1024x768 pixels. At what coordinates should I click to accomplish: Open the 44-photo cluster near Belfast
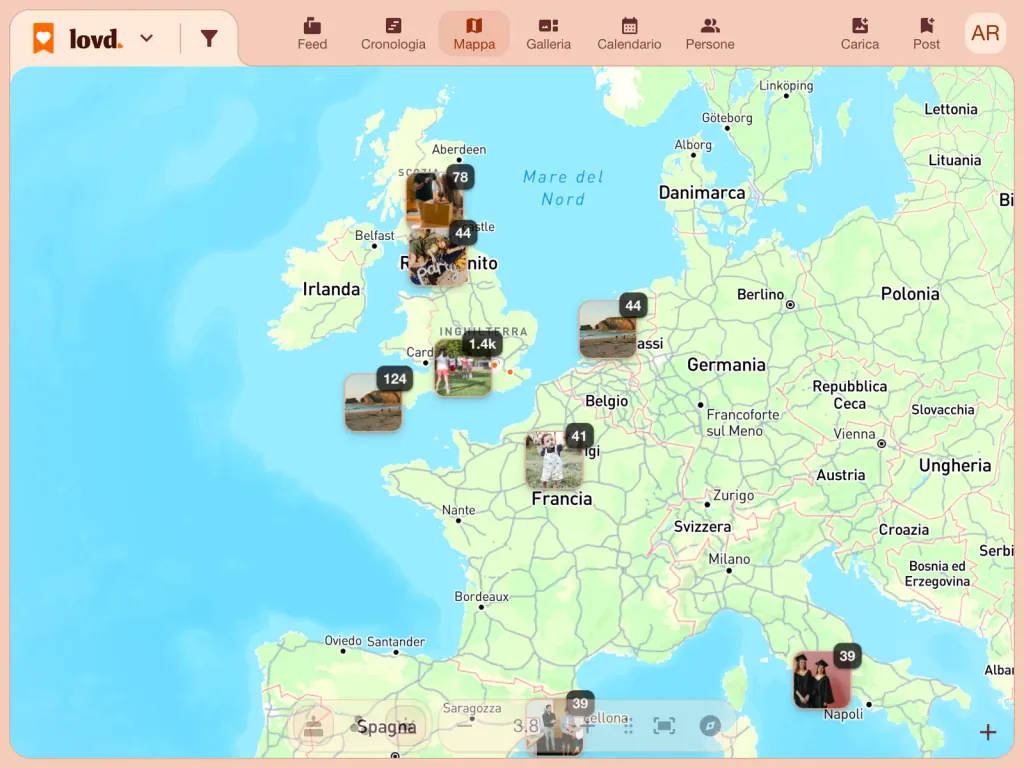pyautogui.click(x=438, y=257)
